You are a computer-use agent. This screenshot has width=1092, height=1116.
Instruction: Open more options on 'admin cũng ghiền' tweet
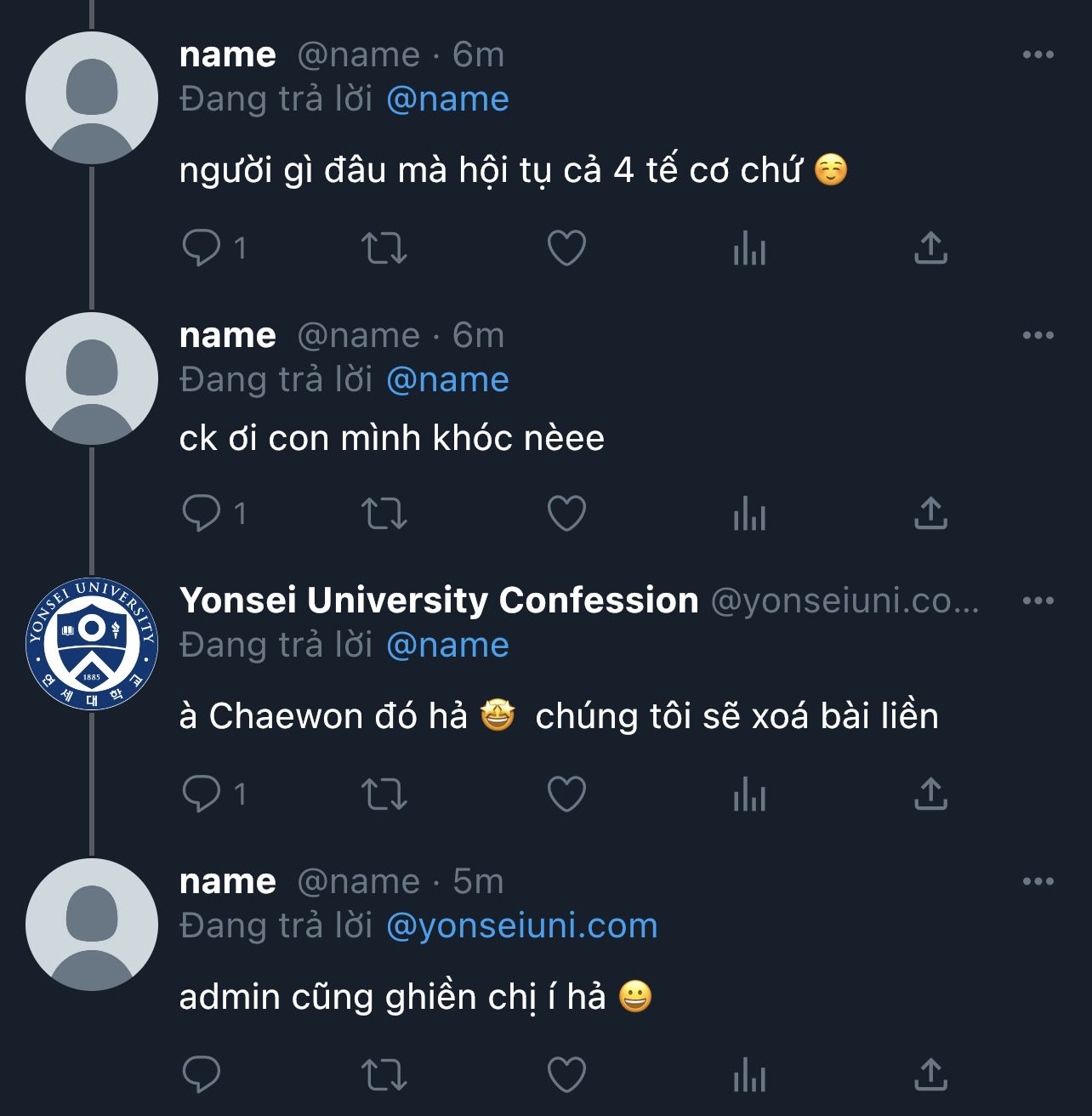(1038, 882)
